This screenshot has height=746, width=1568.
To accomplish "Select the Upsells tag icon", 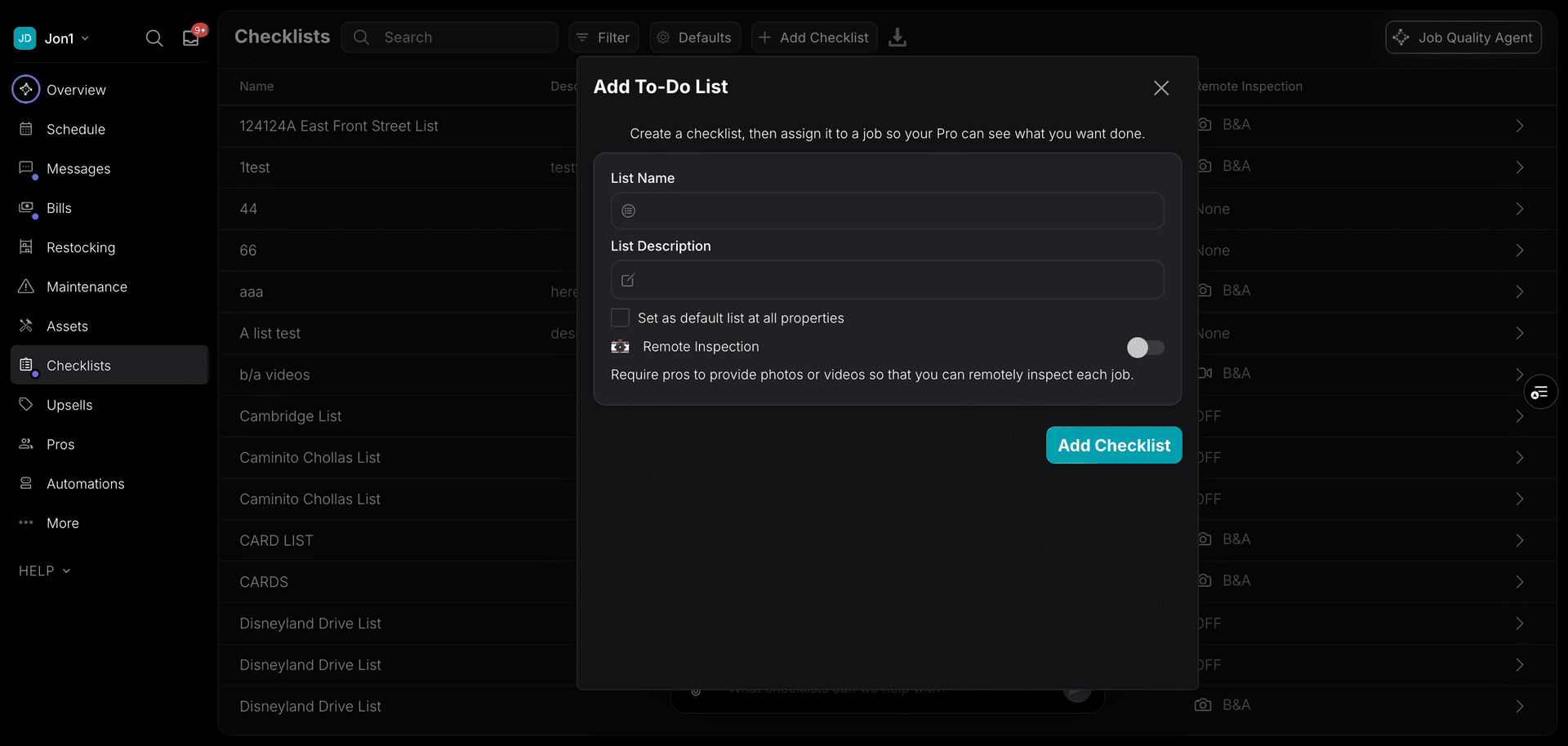I will [x=25, y=404].
